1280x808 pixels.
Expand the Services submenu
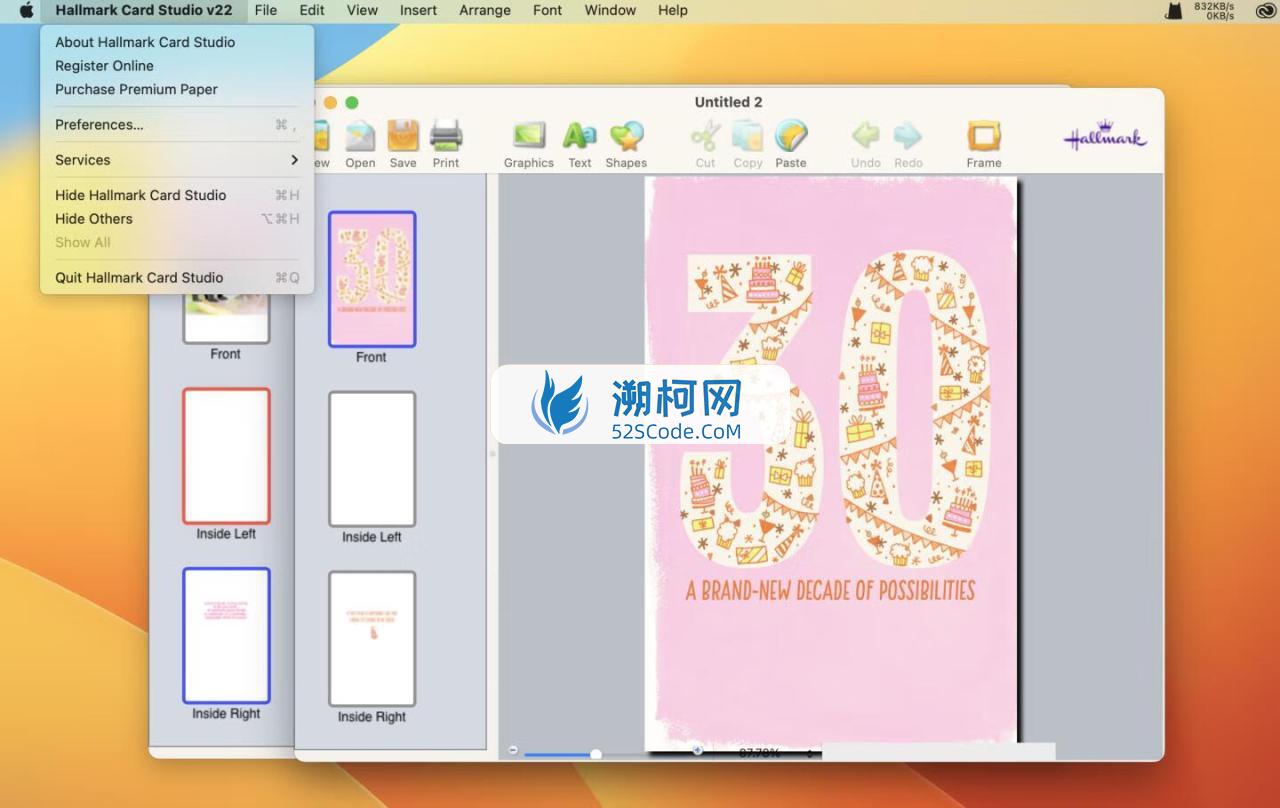(177, 160)
